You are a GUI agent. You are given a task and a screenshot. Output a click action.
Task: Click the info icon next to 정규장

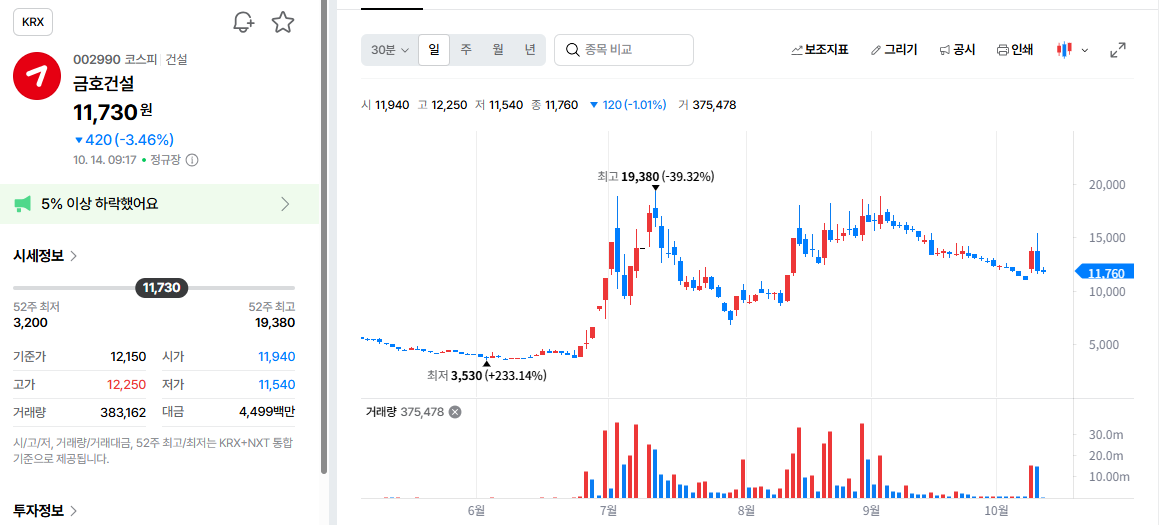click(192, 160)
